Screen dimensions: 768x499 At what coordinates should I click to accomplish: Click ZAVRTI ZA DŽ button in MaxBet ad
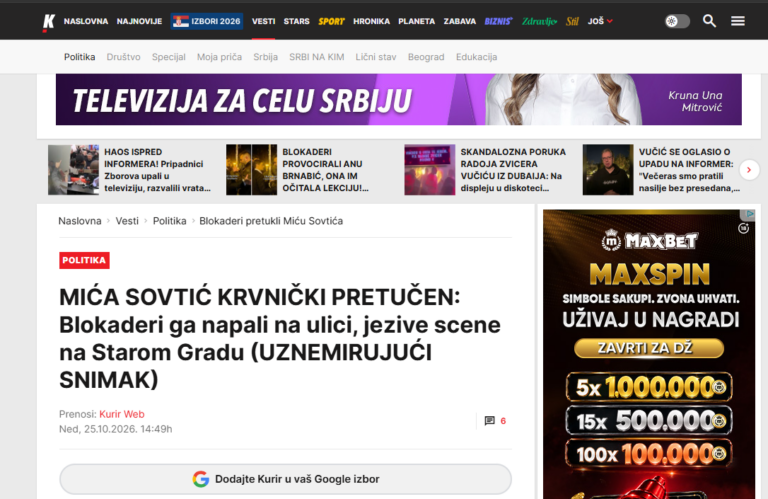pyautogui.click(x=648, y=348)
